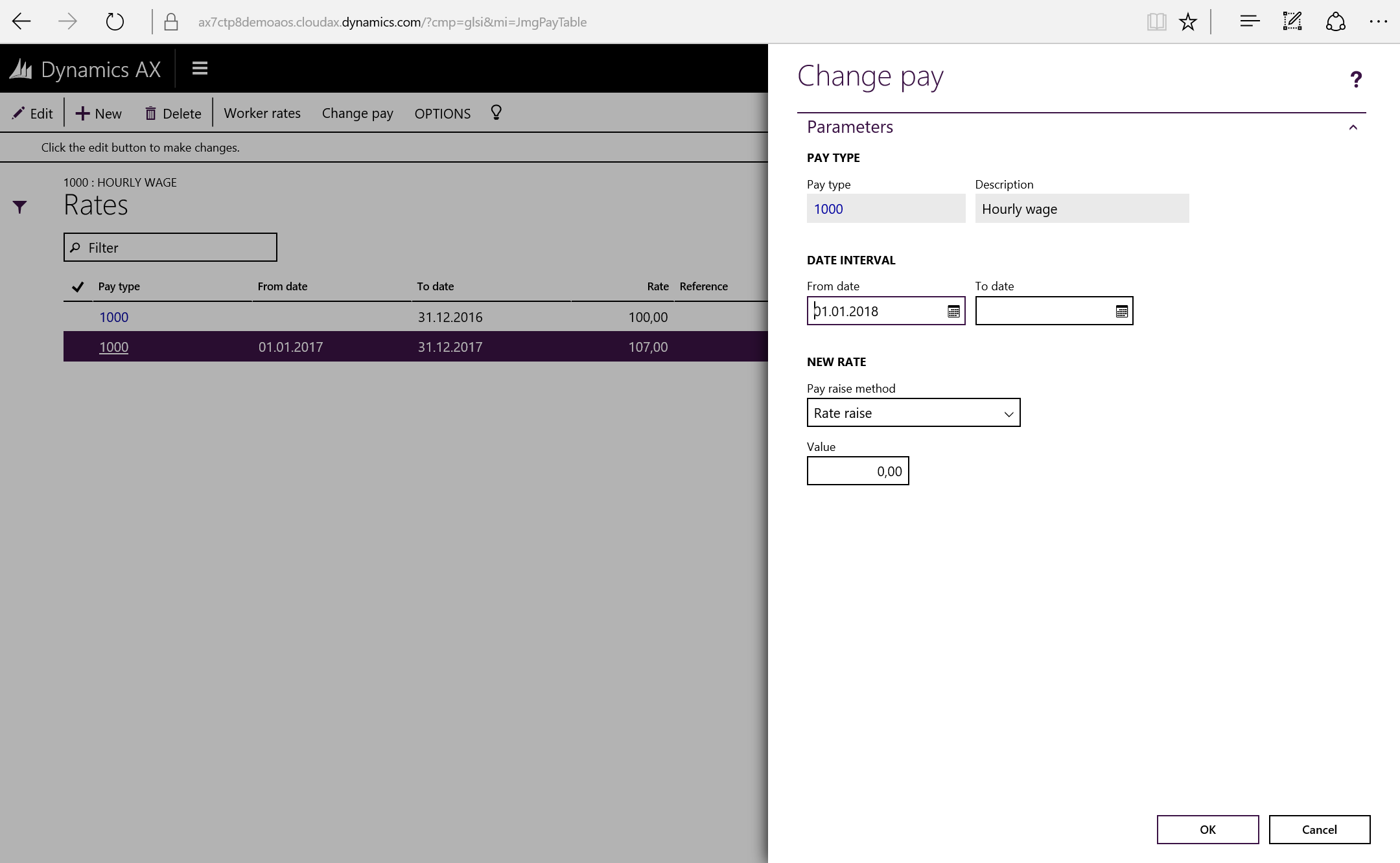This screenshot has height=863, width=1400.
Task: Click Worker rates in action pane
Action: (262, 113)
